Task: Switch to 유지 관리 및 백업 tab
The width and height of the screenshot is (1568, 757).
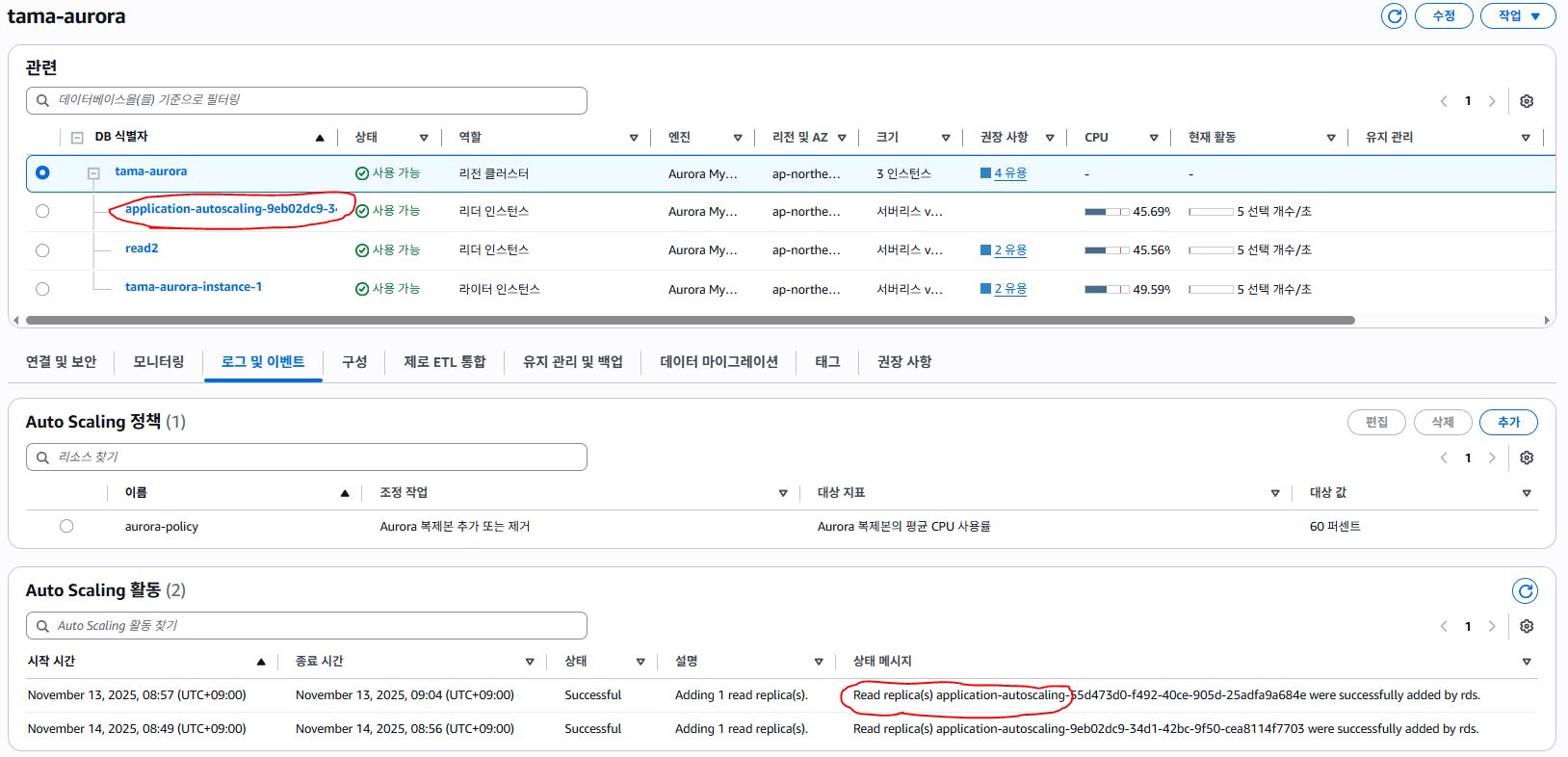Action: coord(573,362)
